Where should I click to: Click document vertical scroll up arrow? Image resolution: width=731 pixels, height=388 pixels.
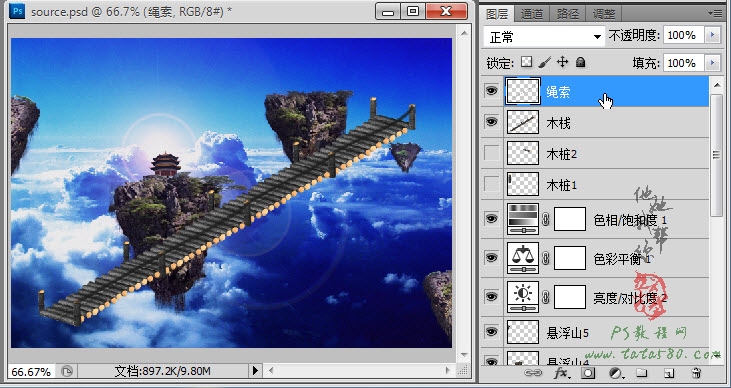(463, 33)
